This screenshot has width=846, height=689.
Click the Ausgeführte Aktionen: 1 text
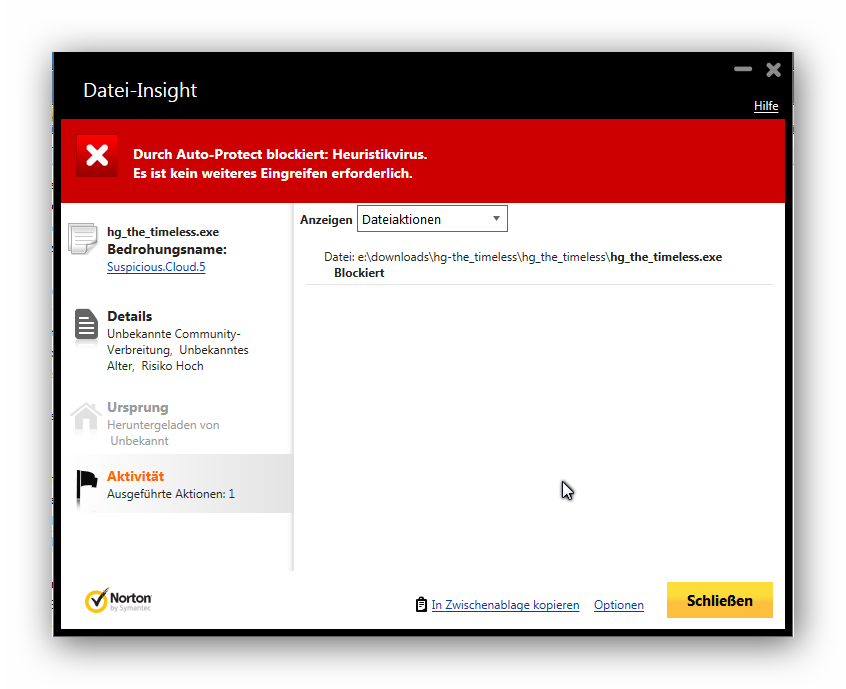(170, 494)
